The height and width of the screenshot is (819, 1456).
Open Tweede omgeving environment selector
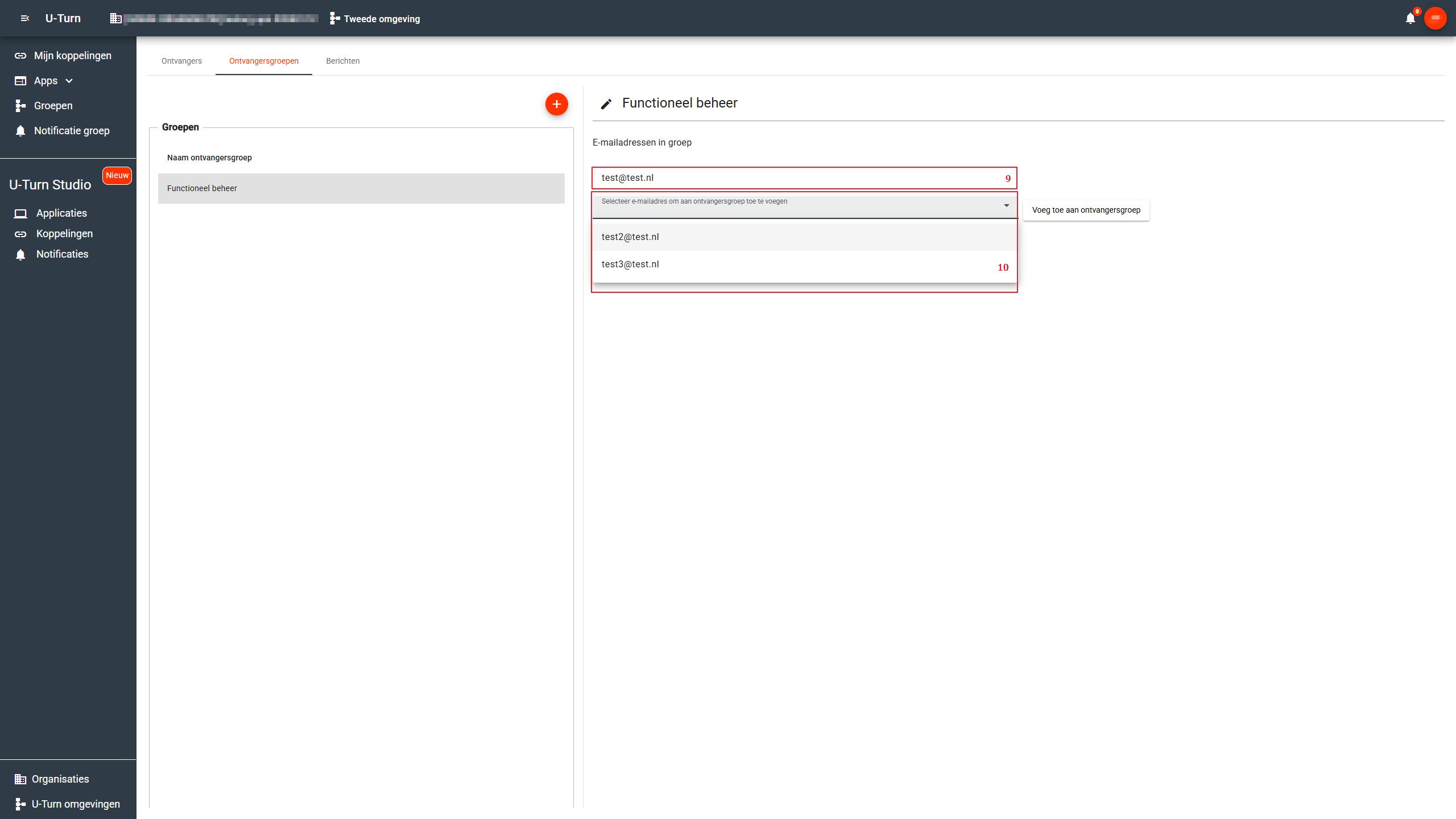coord(375,19)
